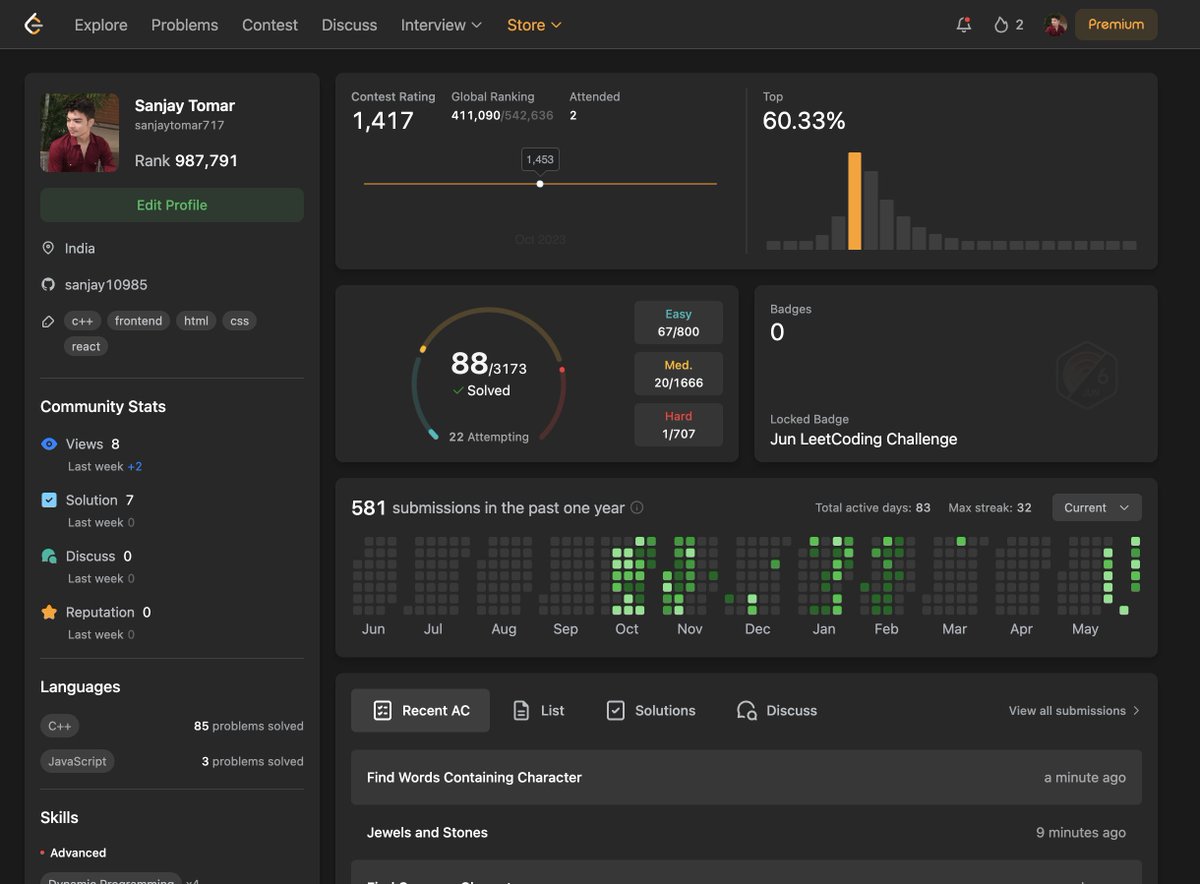The width and height of the screenshot is (1200, 884).
Task: Click the Easy 67/800 stat box
Action: pos(679,323)
